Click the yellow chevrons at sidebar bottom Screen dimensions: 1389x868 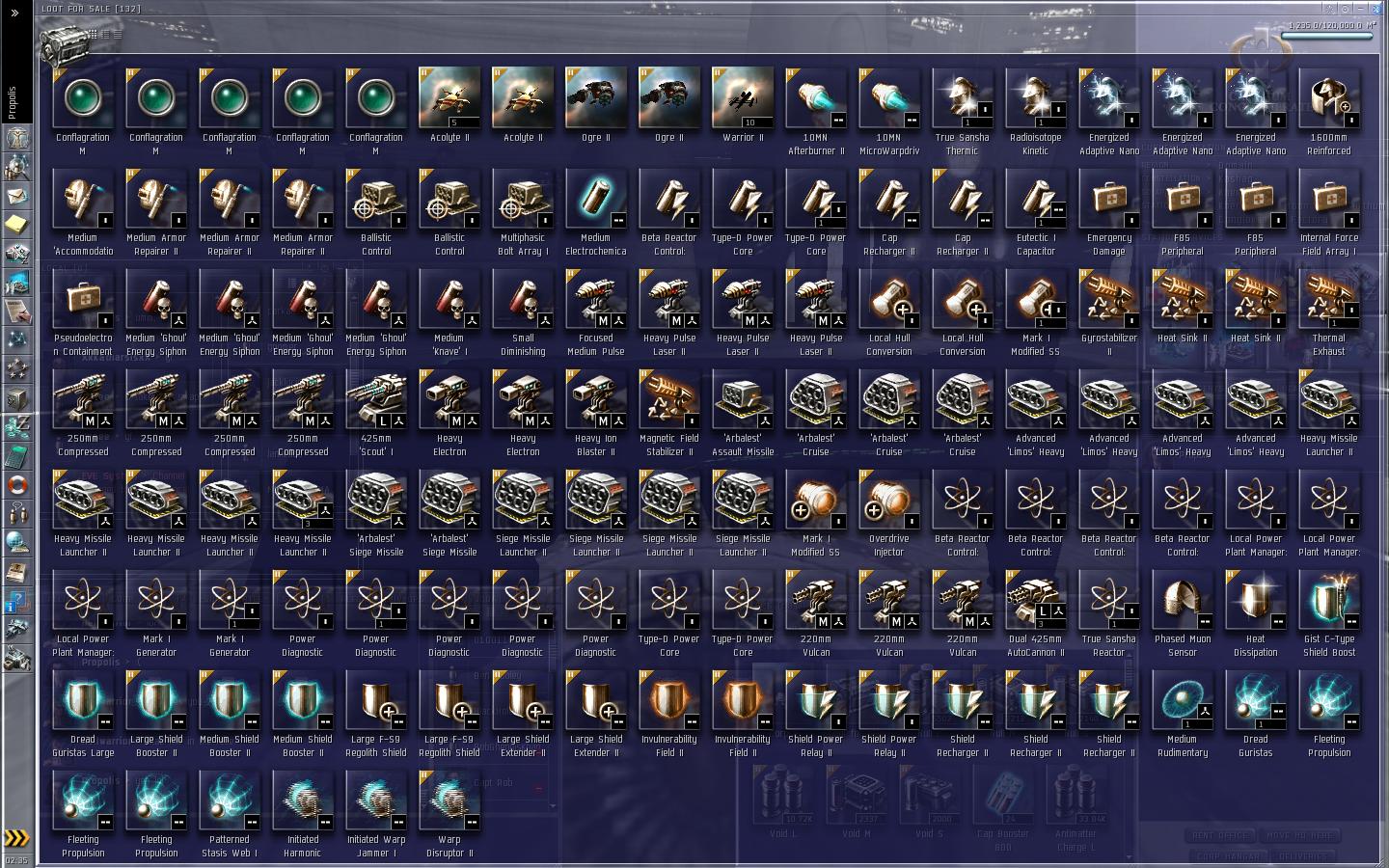(16, 836)
